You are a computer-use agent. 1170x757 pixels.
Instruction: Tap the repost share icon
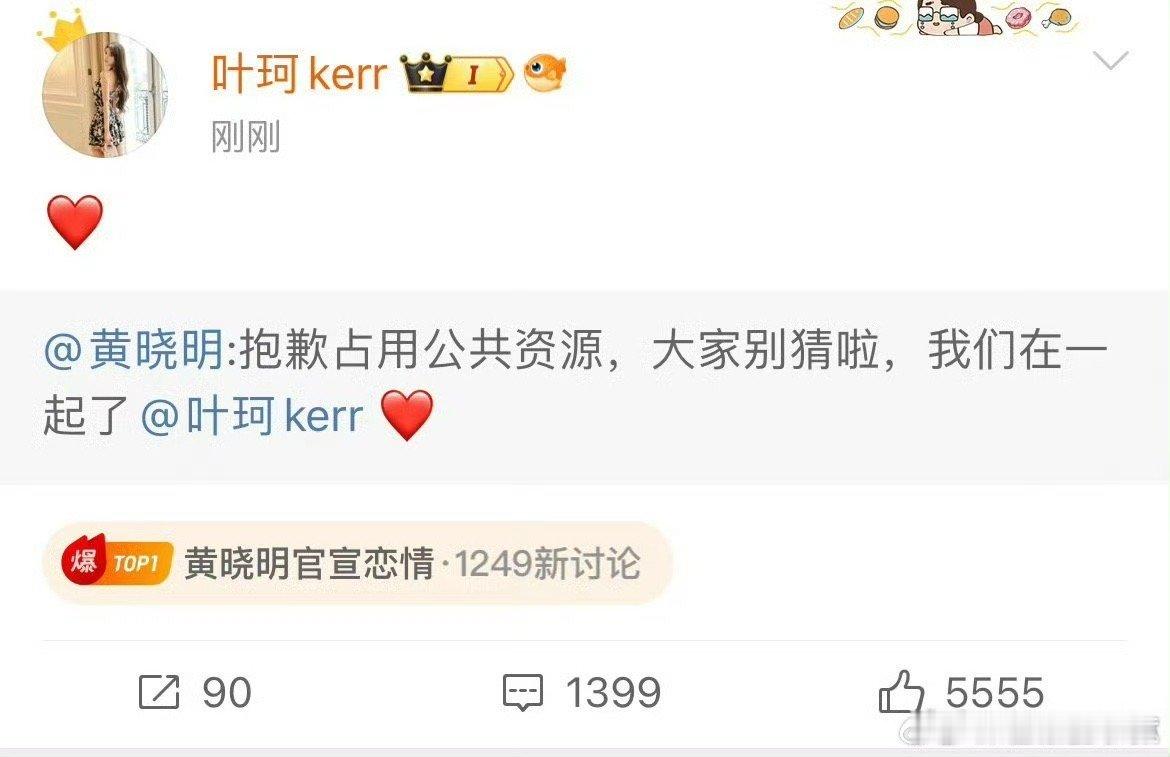[x=159, y=691]
